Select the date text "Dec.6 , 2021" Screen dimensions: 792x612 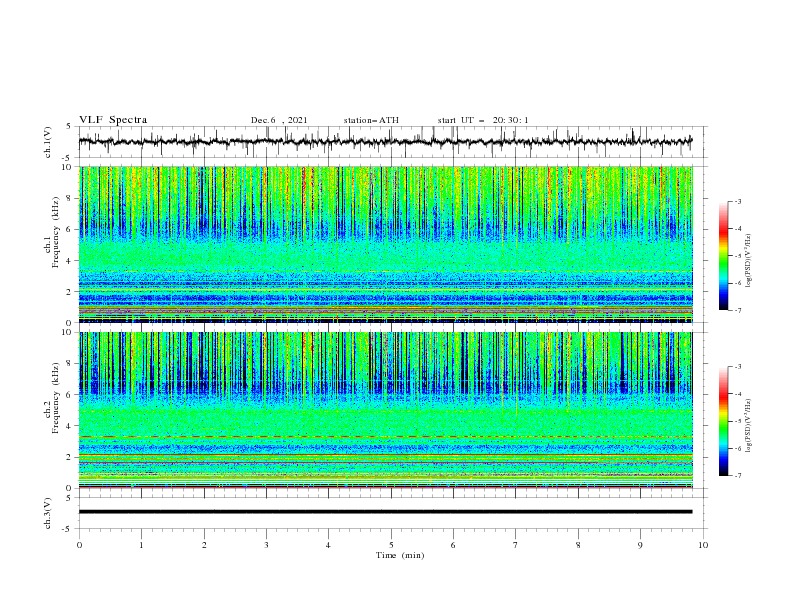[279, 120]
